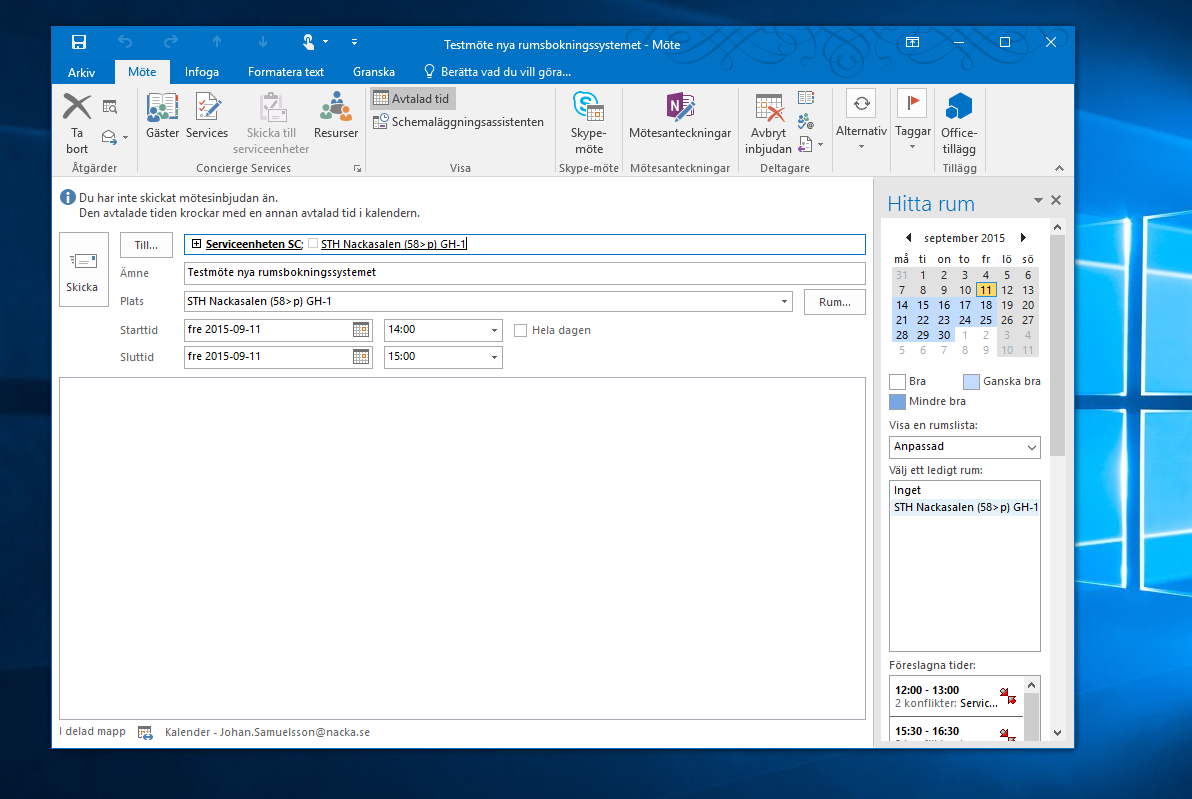Open the calendar picker next to Sluttid
This screenshot has height=799, width=1192.
(x=361, y=357)
